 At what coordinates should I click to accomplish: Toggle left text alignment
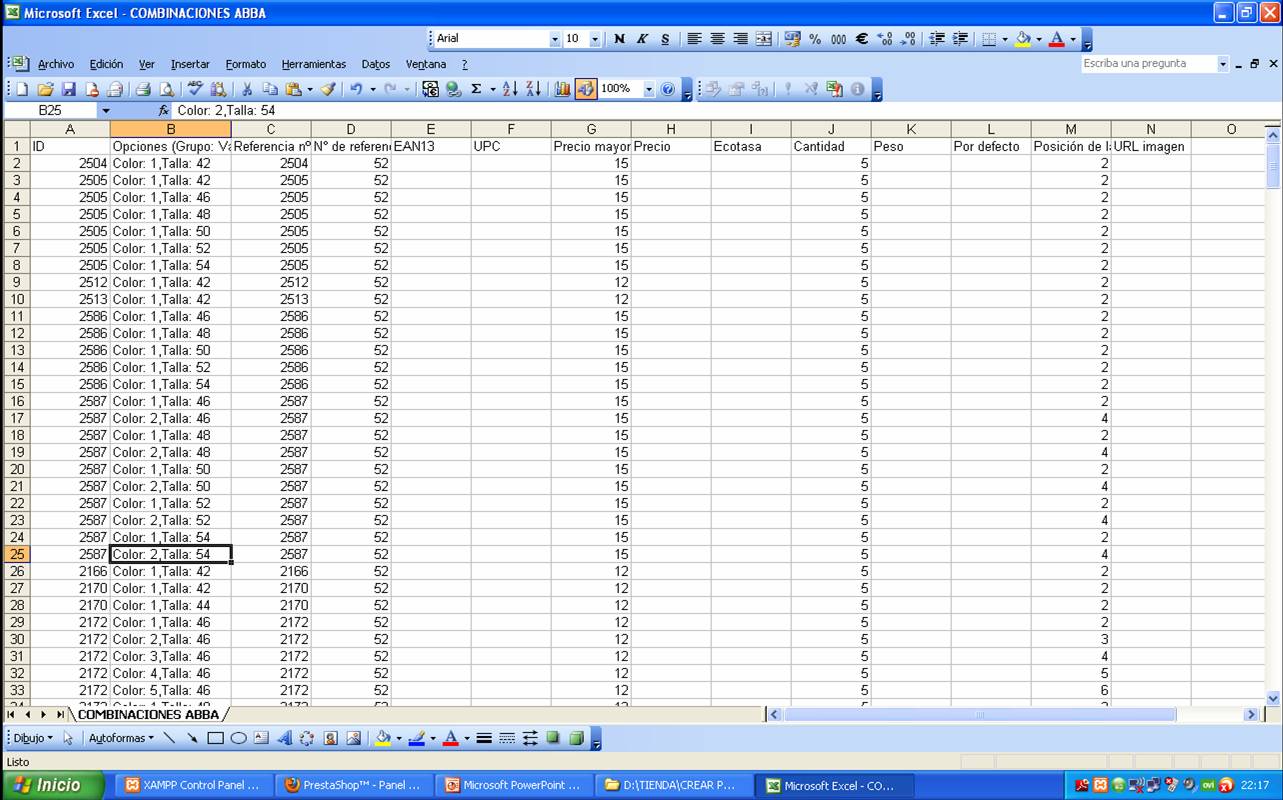click(x=694, y=39)
